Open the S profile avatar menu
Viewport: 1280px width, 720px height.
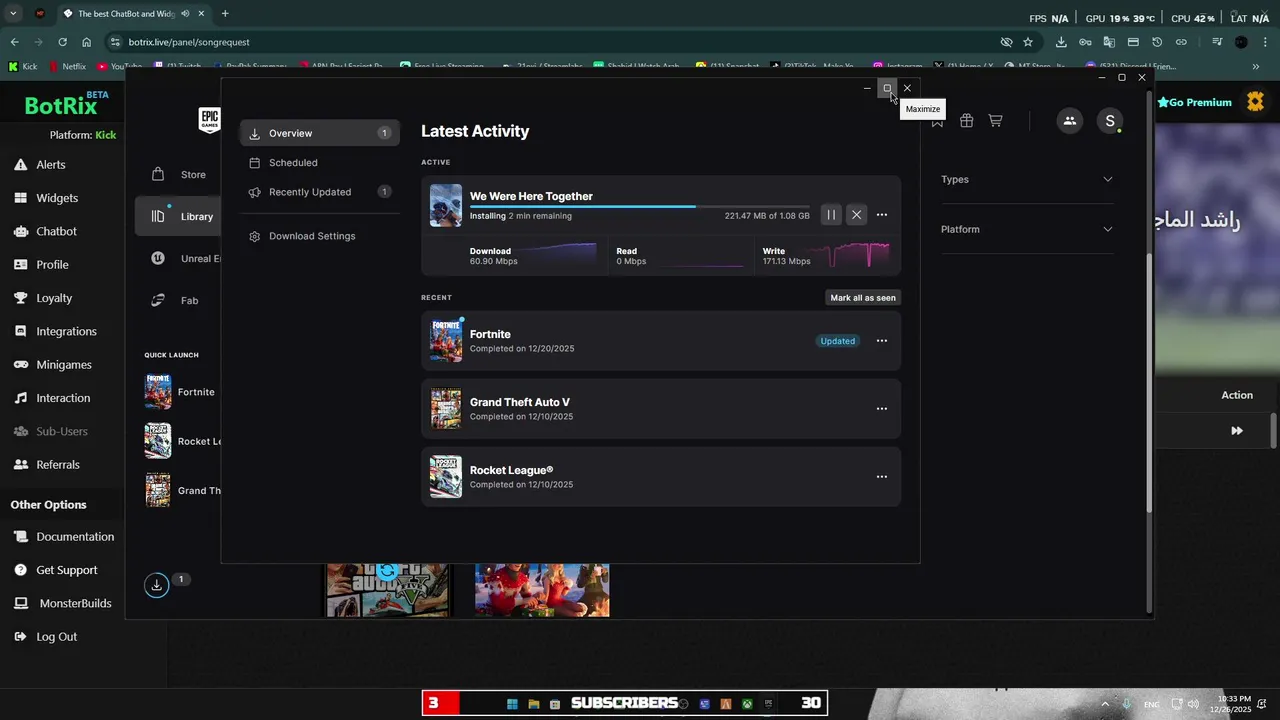1109,121
